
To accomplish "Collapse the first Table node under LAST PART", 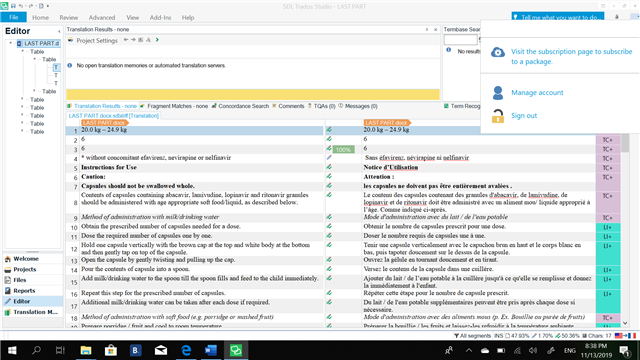I will tap(22, 51).
